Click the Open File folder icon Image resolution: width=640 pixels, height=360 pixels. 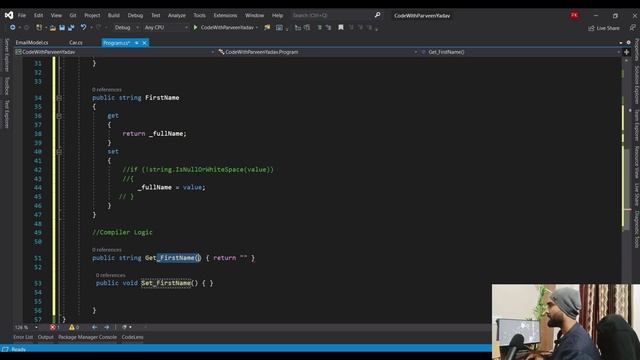pyautogui.click(x=53, y=28)
